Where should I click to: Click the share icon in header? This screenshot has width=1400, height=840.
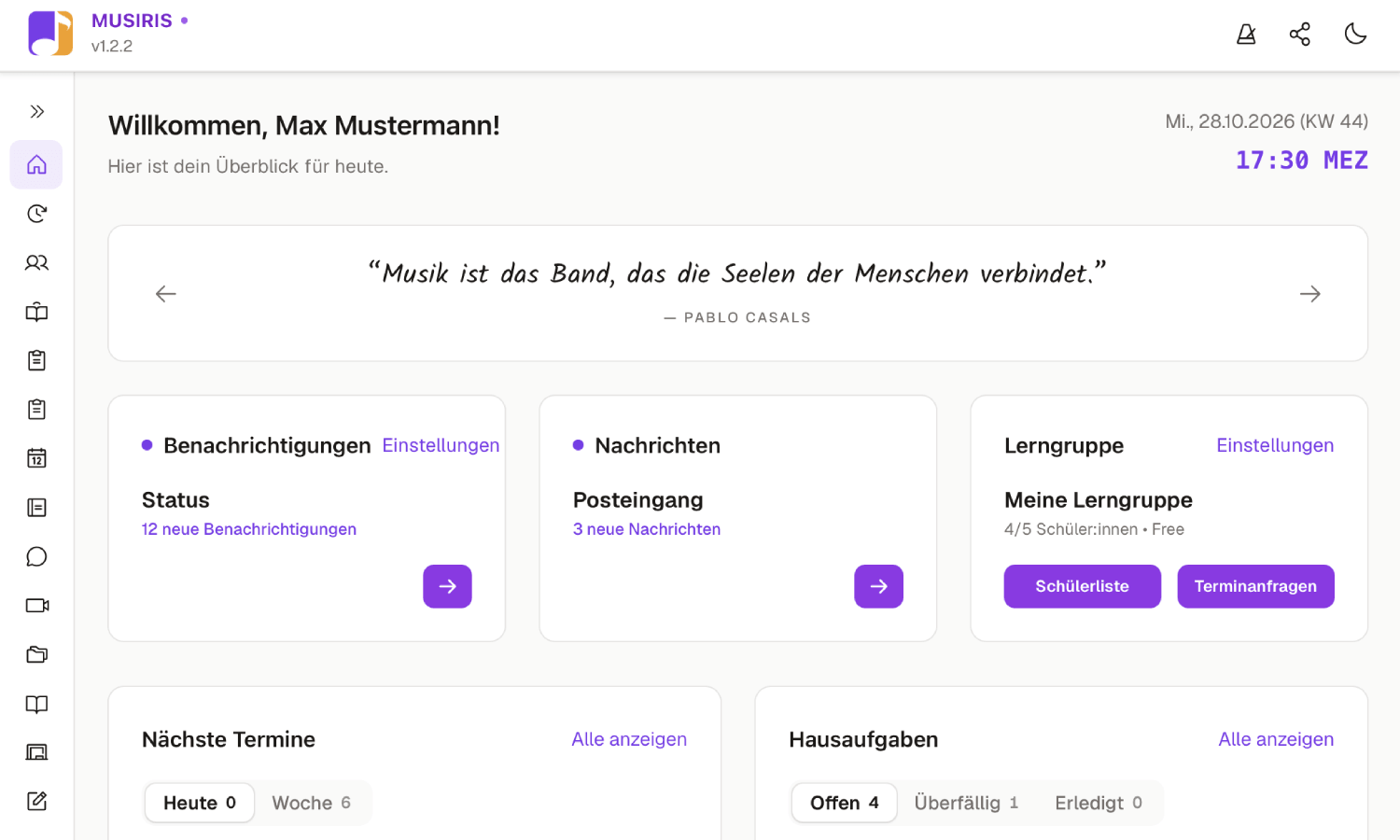[1300, 35]
